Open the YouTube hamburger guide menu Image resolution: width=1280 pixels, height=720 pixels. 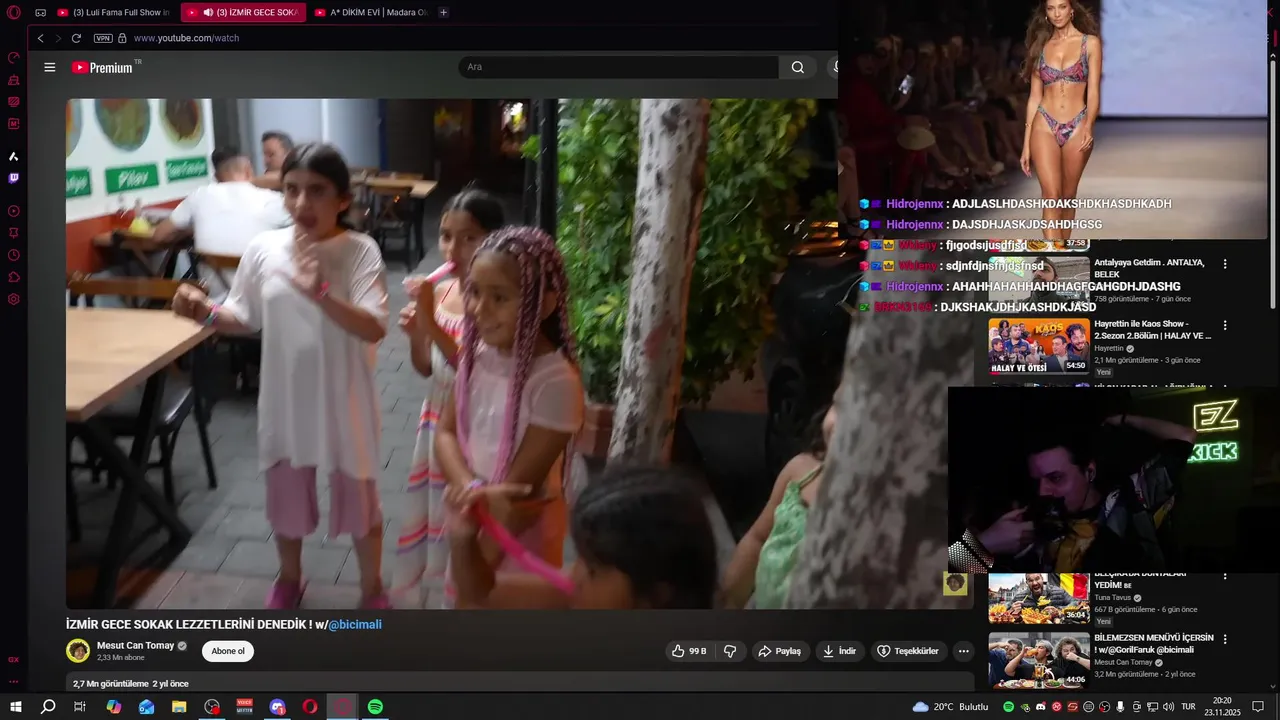tap(50, 67)
